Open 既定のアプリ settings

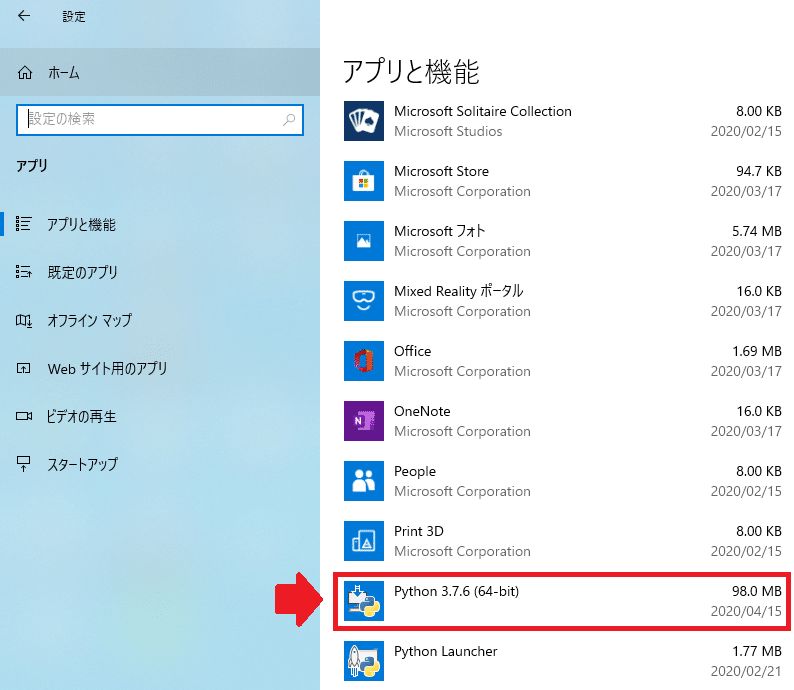click(x=160, y=272)
